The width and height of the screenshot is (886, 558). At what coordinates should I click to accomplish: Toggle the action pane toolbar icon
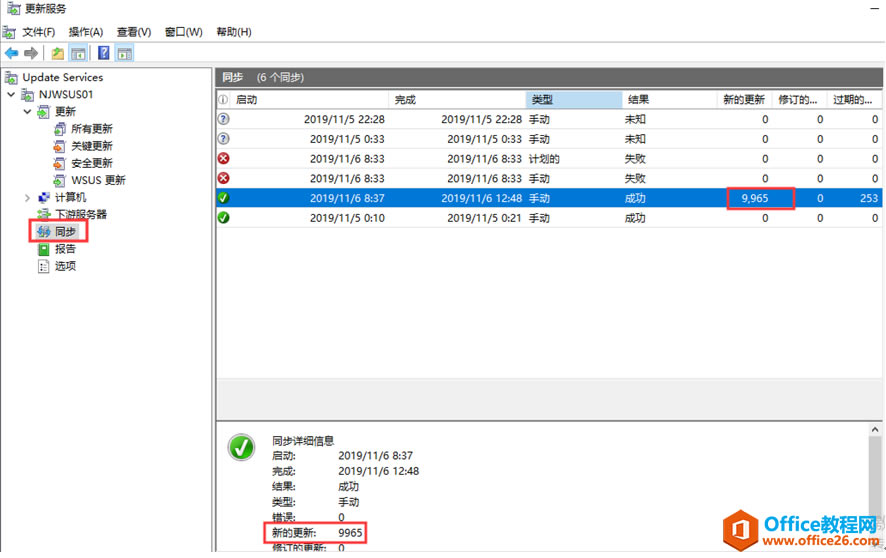point(124,54)
